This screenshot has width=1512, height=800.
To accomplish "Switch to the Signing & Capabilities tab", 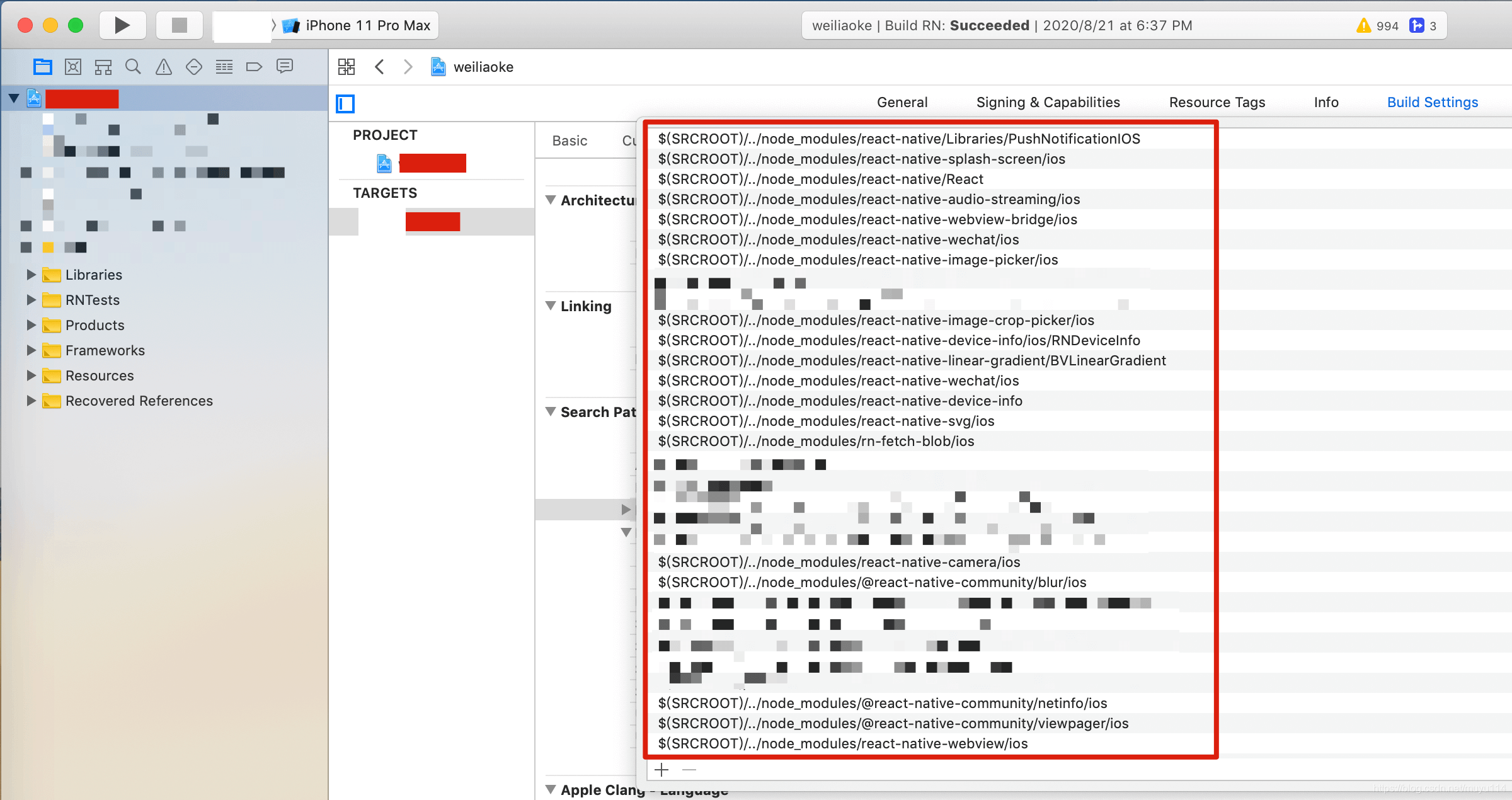I will (1048, 102).
